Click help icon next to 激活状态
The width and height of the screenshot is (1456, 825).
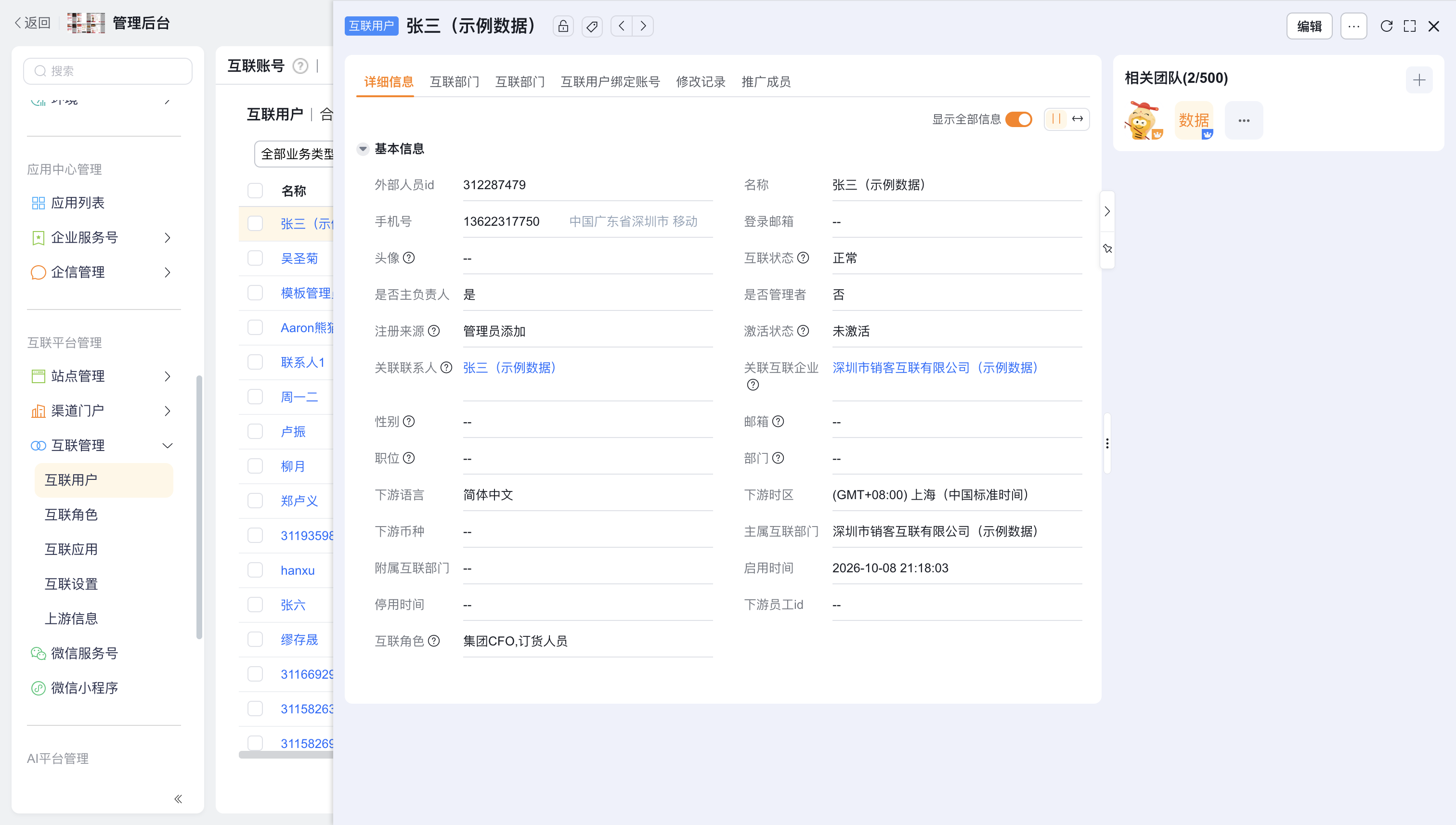[803, 331]
